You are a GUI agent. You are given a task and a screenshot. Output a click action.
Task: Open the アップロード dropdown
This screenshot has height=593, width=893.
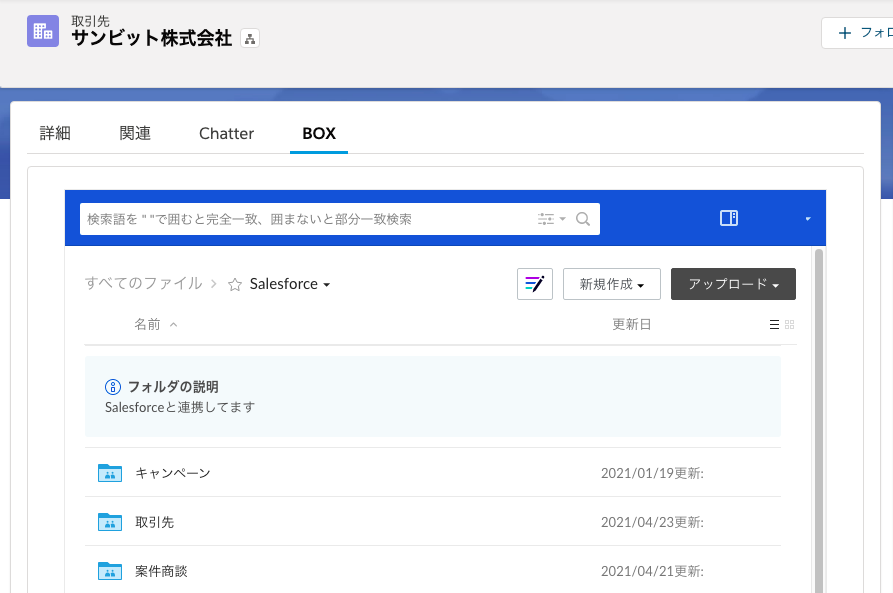click(733, 284)
